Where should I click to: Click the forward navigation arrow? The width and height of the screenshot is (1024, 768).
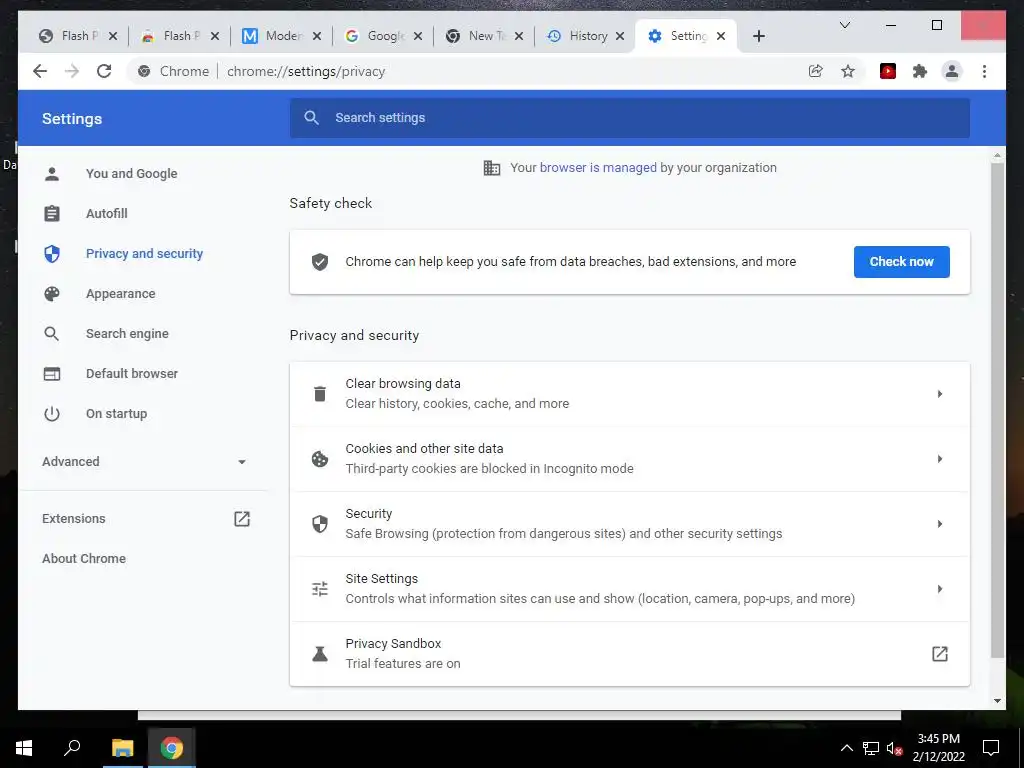pos(72,71)
